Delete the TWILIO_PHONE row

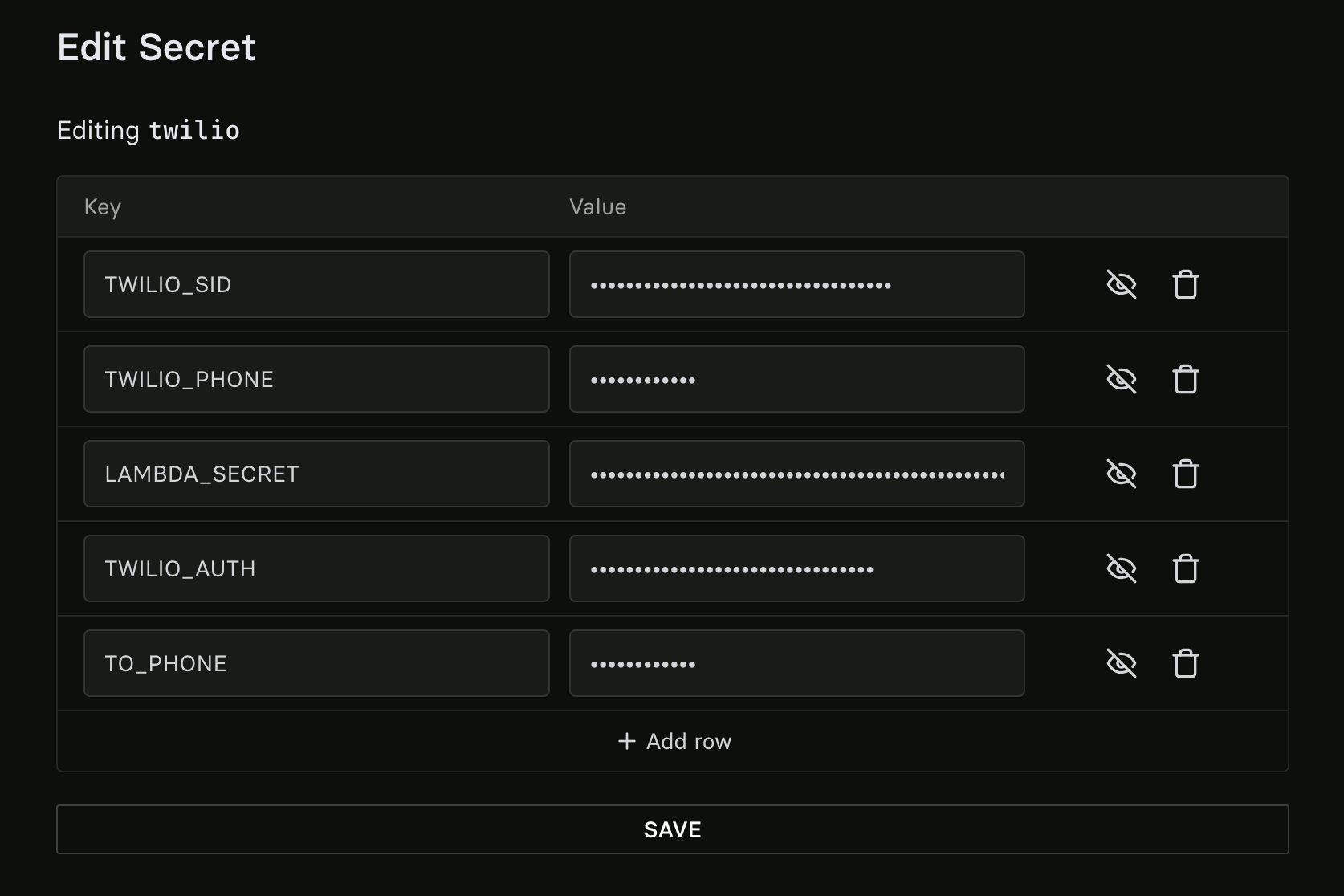1185,379
